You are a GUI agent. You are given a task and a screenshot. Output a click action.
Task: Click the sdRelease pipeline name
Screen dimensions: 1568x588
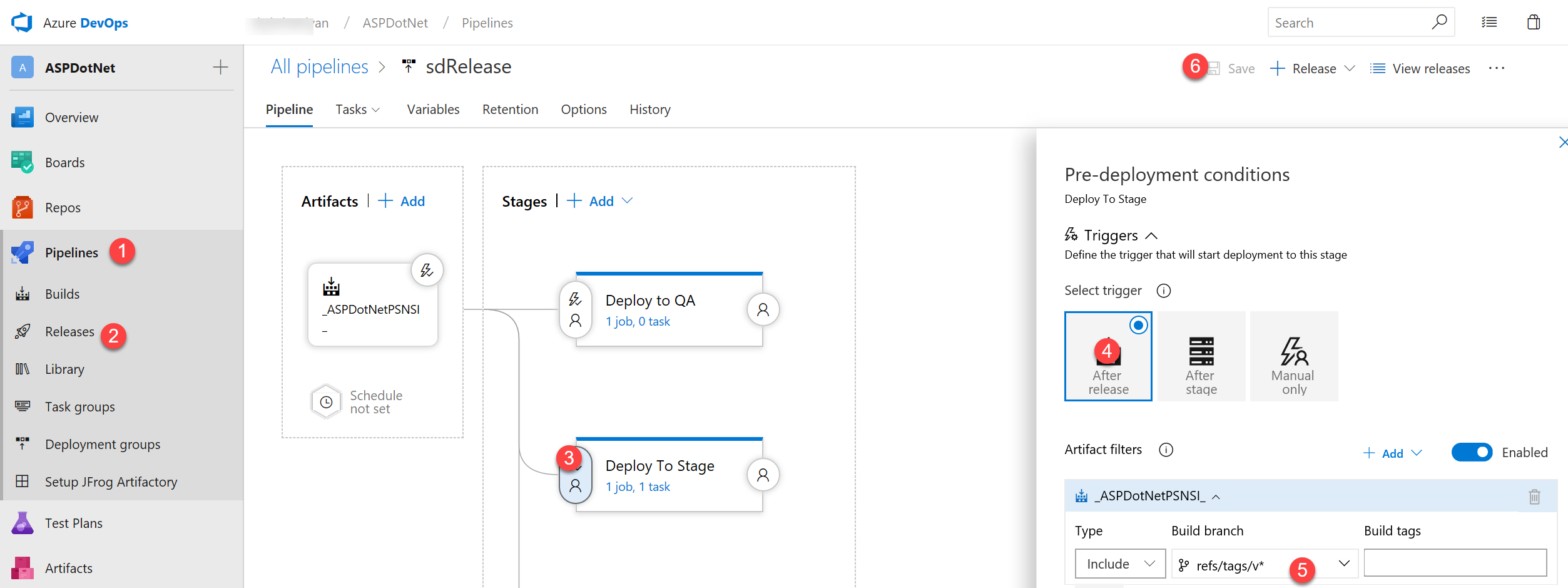(x=468, y=66)
